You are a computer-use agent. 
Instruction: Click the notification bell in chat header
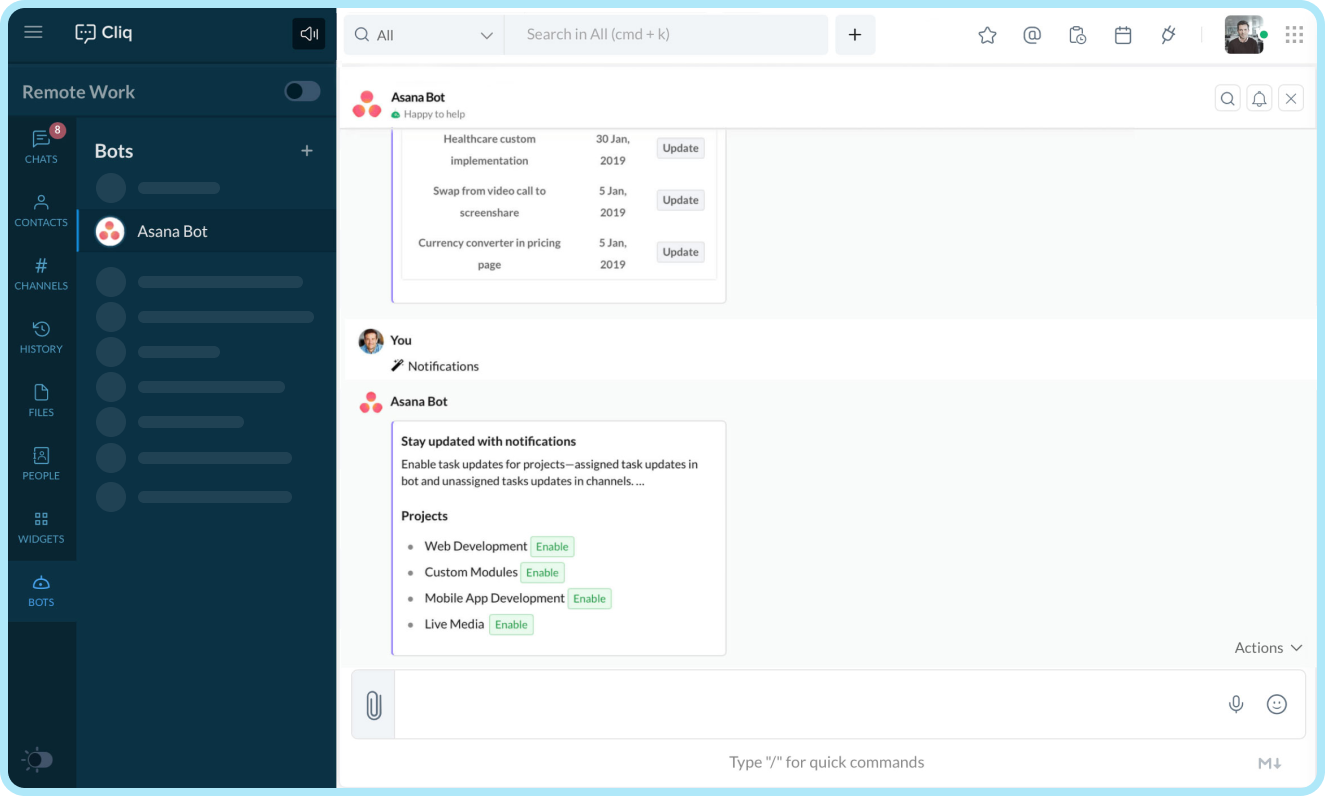click(1259, 98)
